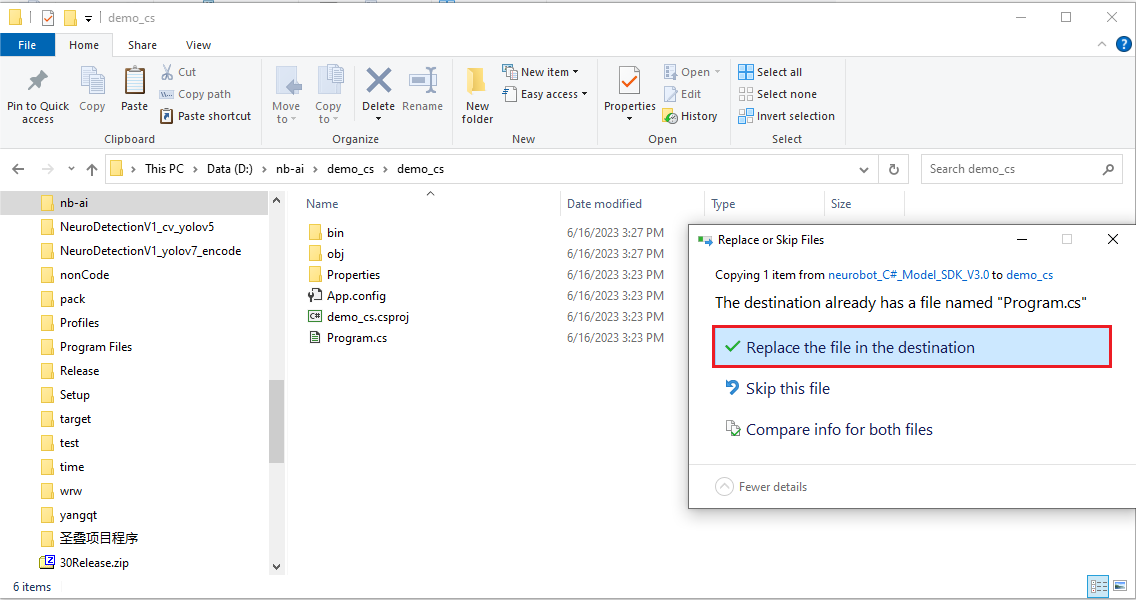The image size is (1142, 604).
Task: Go back with the back arrow
Action: 18,169
